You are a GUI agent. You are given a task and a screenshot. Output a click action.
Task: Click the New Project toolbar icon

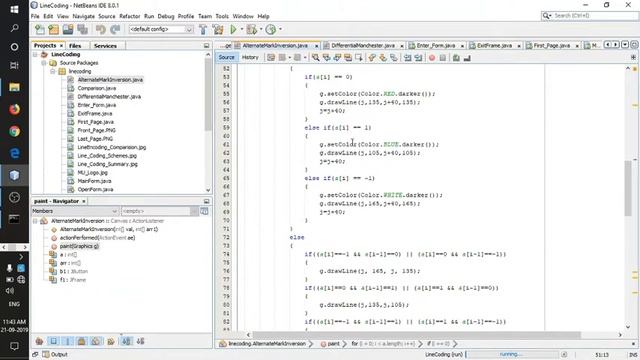[53, 29]
